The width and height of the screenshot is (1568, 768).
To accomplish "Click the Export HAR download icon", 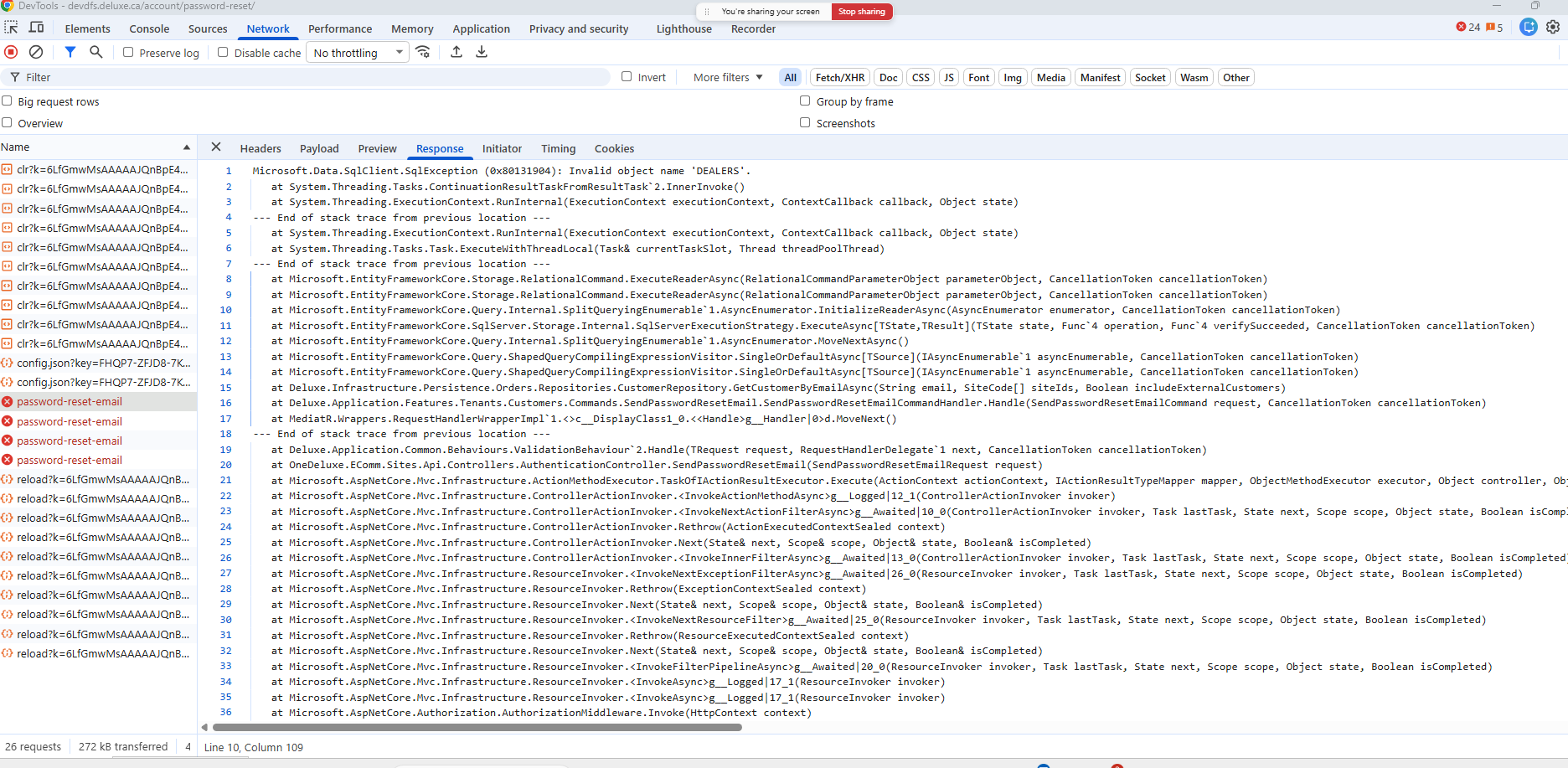I will (x=482, y=52).
